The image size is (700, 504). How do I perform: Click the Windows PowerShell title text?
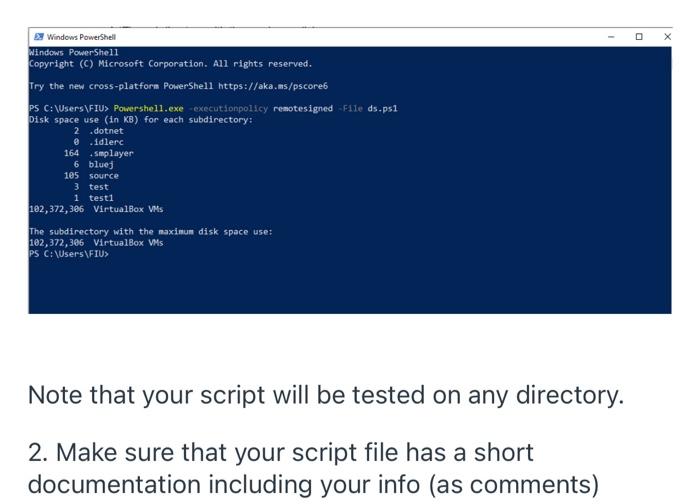tap(81, 37)
